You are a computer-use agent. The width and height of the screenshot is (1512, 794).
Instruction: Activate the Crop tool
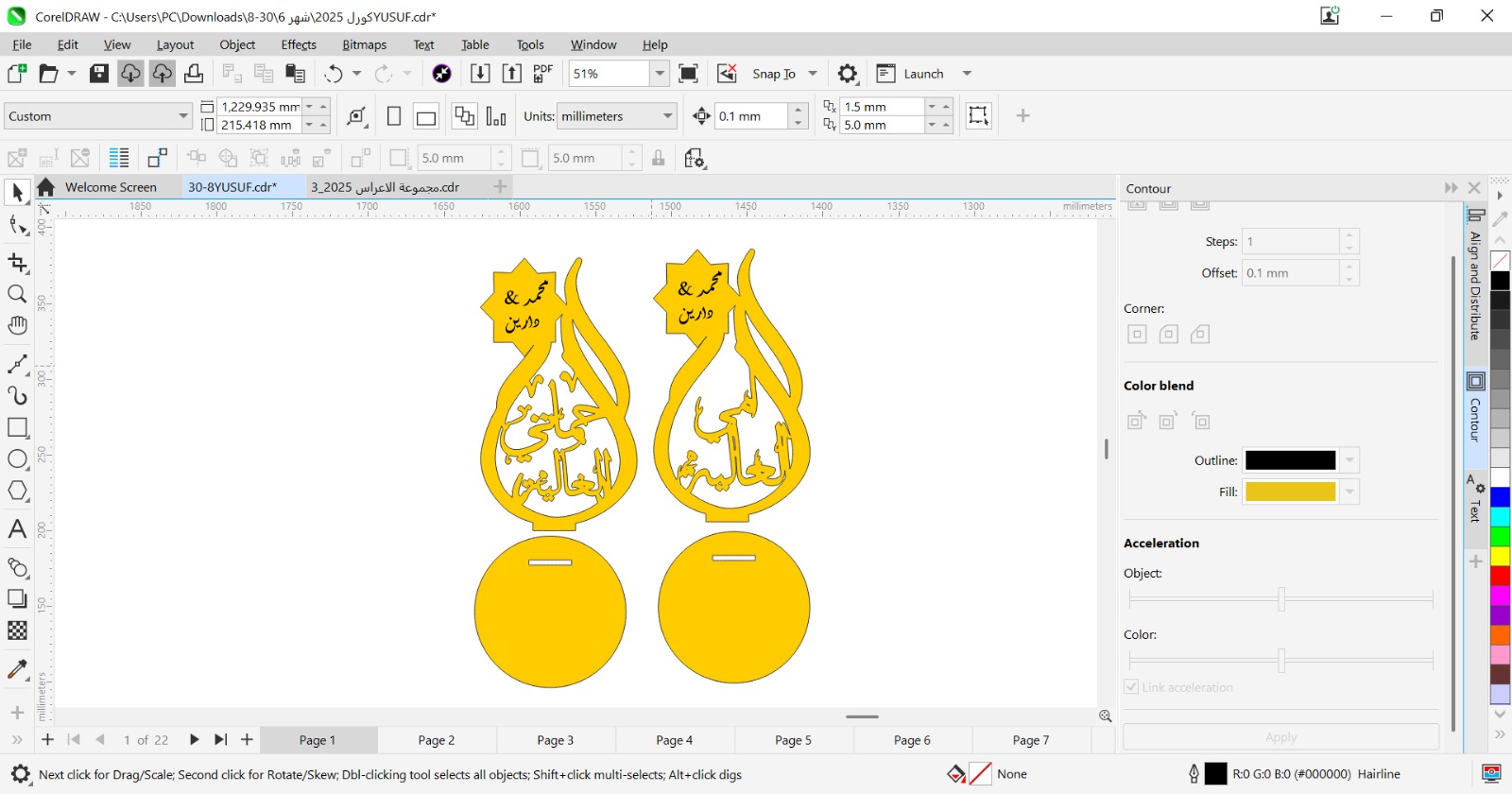[x=17, y=263]
